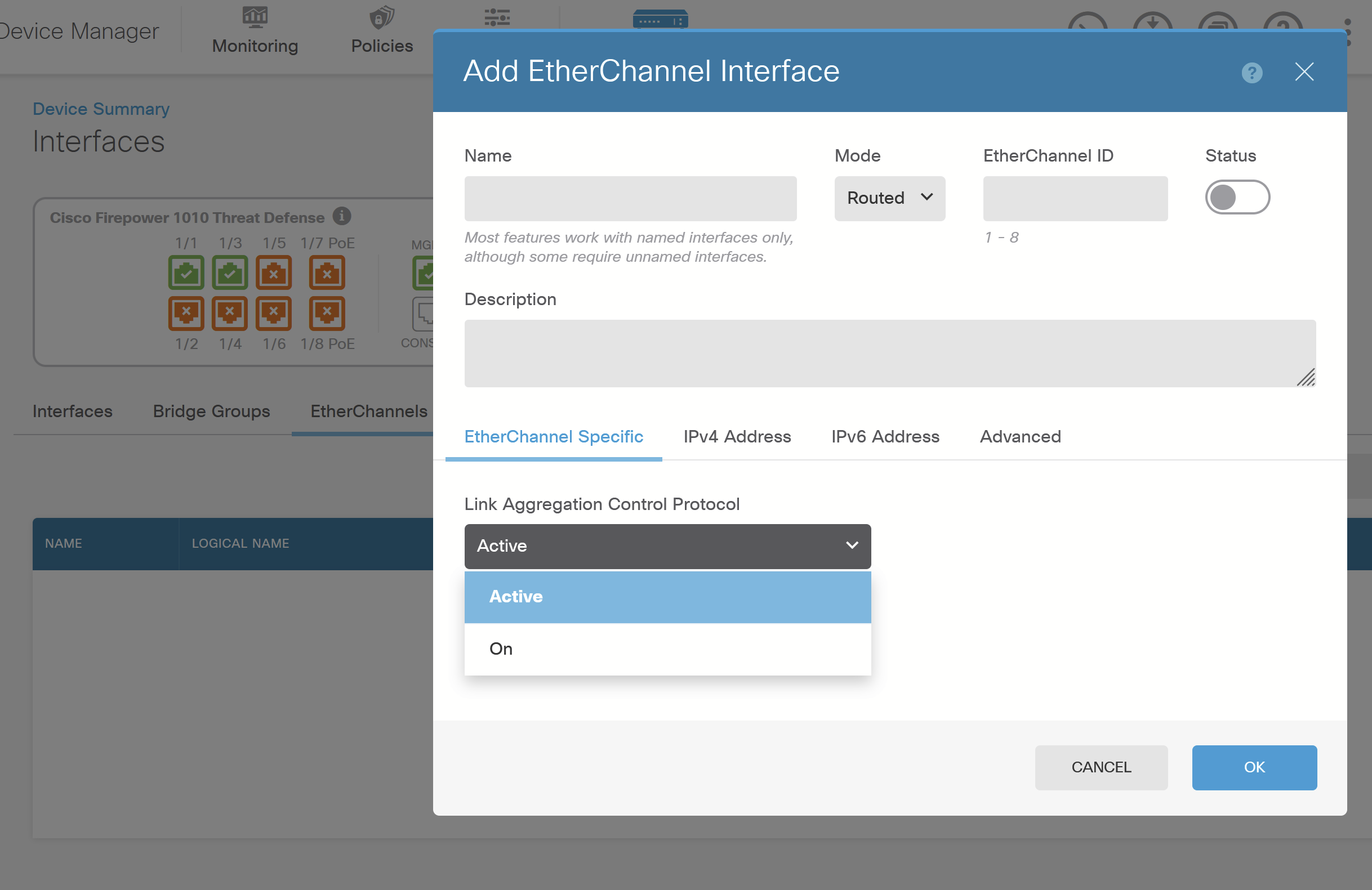The image size is (1372, 890).
Task: Switch to the Advanced tab
Action: click(1020, 437)
